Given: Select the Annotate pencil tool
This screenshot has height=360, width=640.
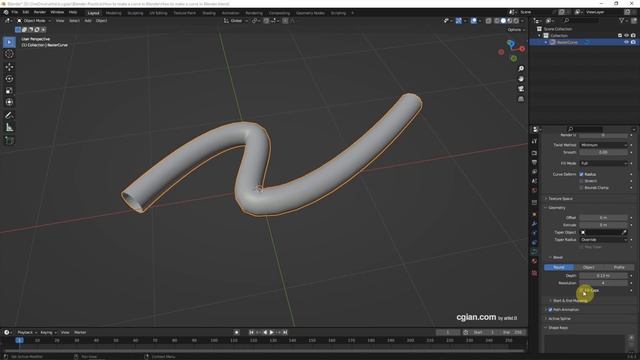Looking at the screenshot, I should pos(9,116).
